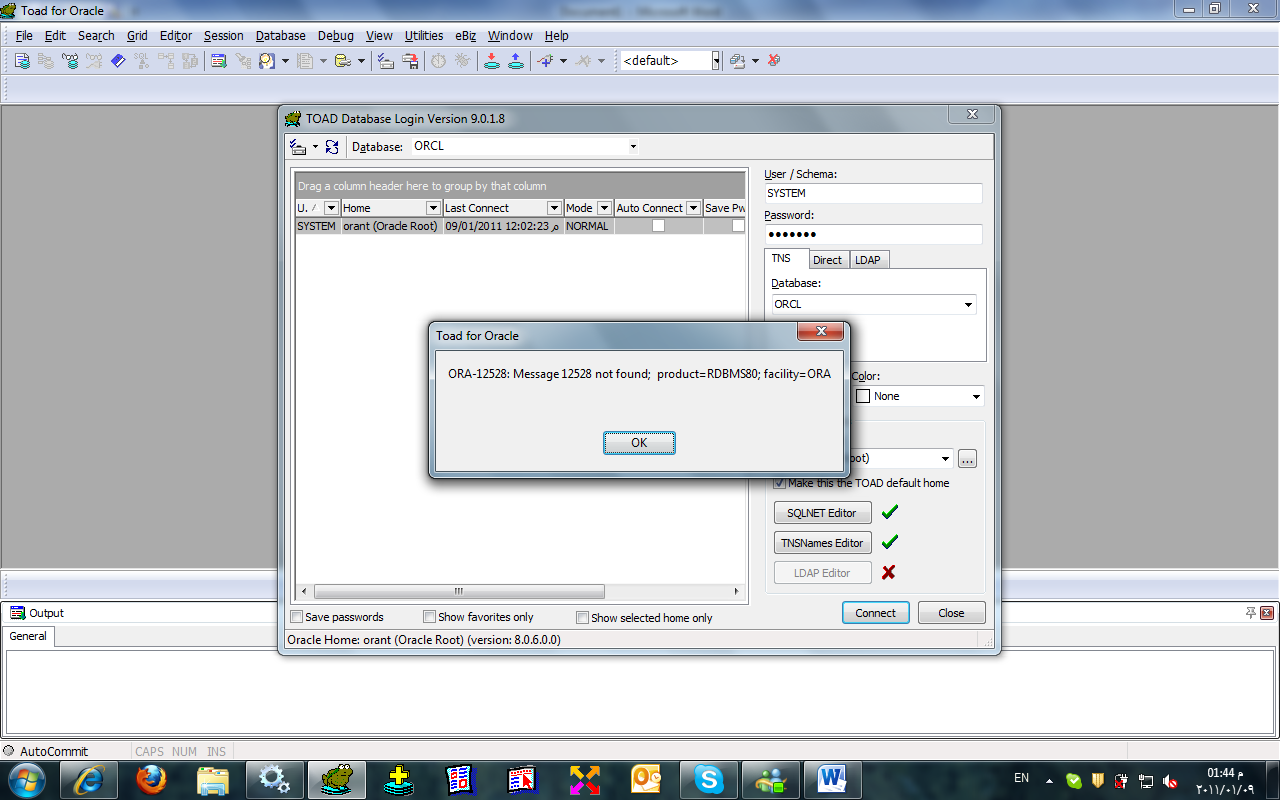Click the commit icon with green down arrow
The height and width of the screenshot is (800, 1280).
click(x=492, y=61)
